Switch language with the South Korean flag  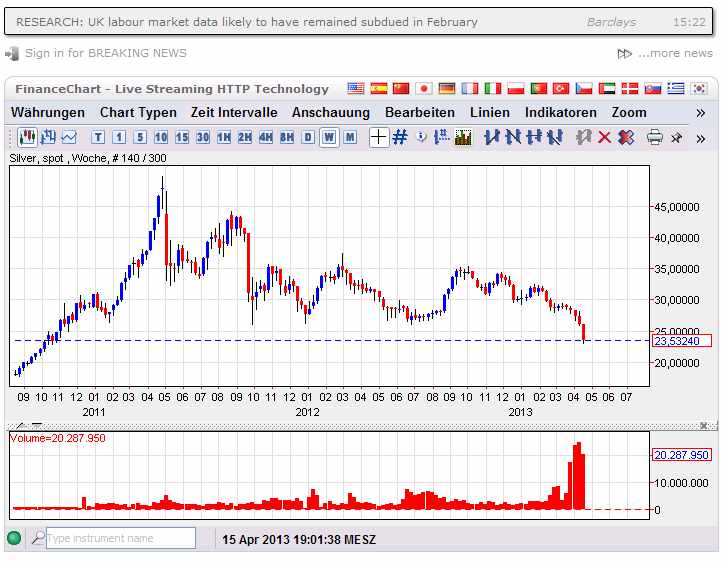(x=698, y=88)
